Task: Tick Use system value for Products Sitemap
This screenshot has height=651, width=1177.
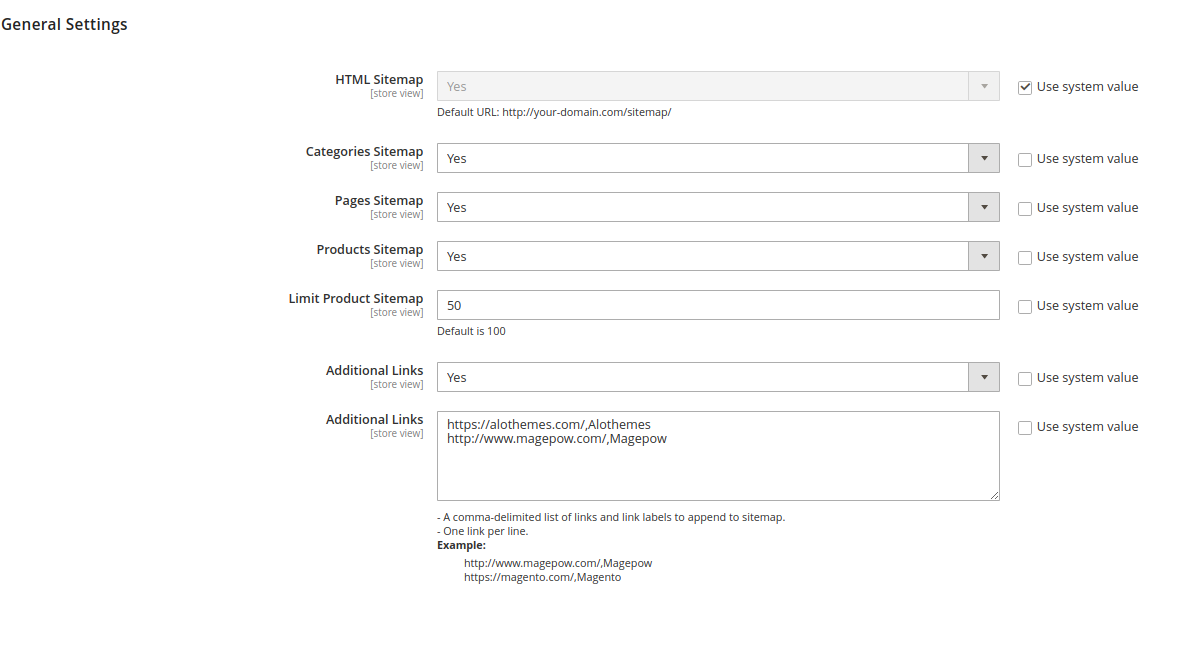Action: pos(1025,257)
